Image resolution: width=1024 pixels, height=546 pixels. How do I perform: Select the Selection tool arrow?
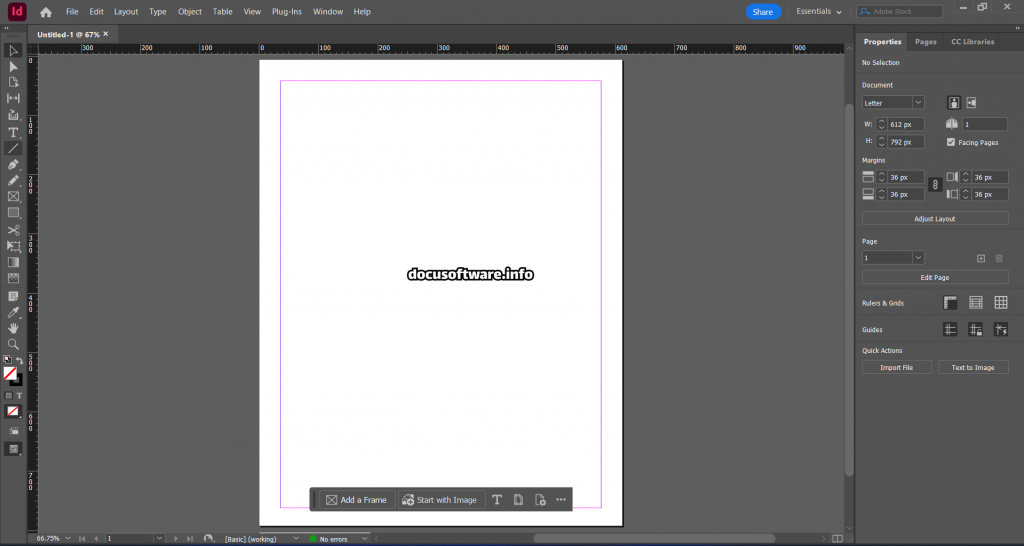click(13, 50)
